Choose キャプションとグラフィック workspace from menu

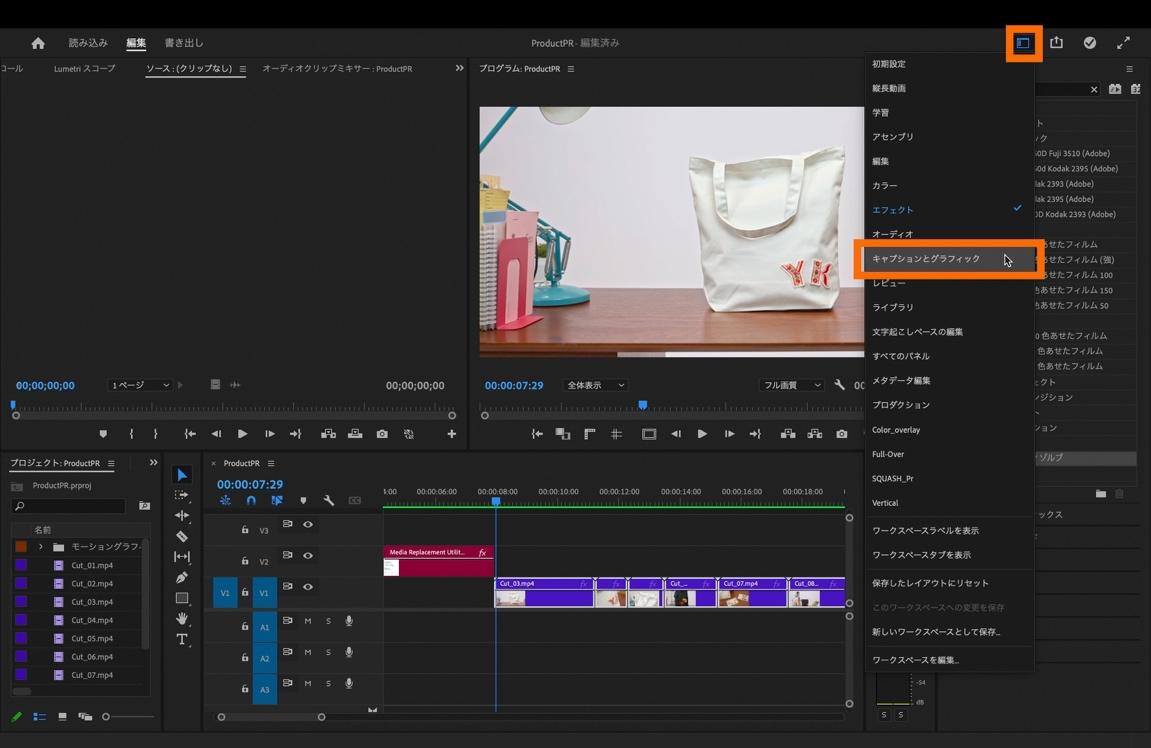click(x=926, y=259)
